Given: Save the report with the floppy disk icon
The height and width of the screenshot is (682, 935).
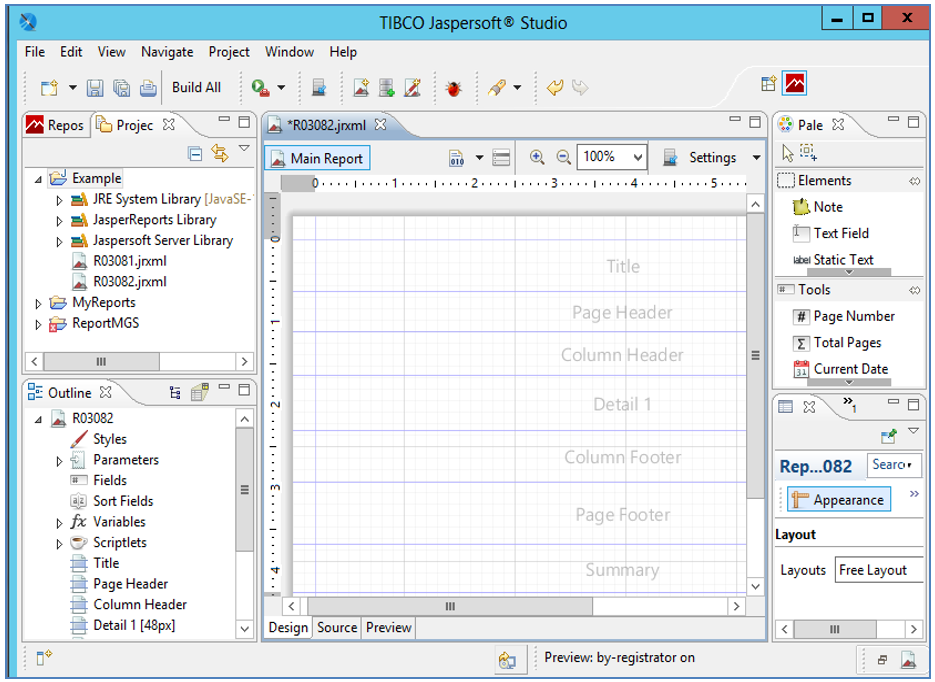Looking at the screenshot, I should pos(95,88).
